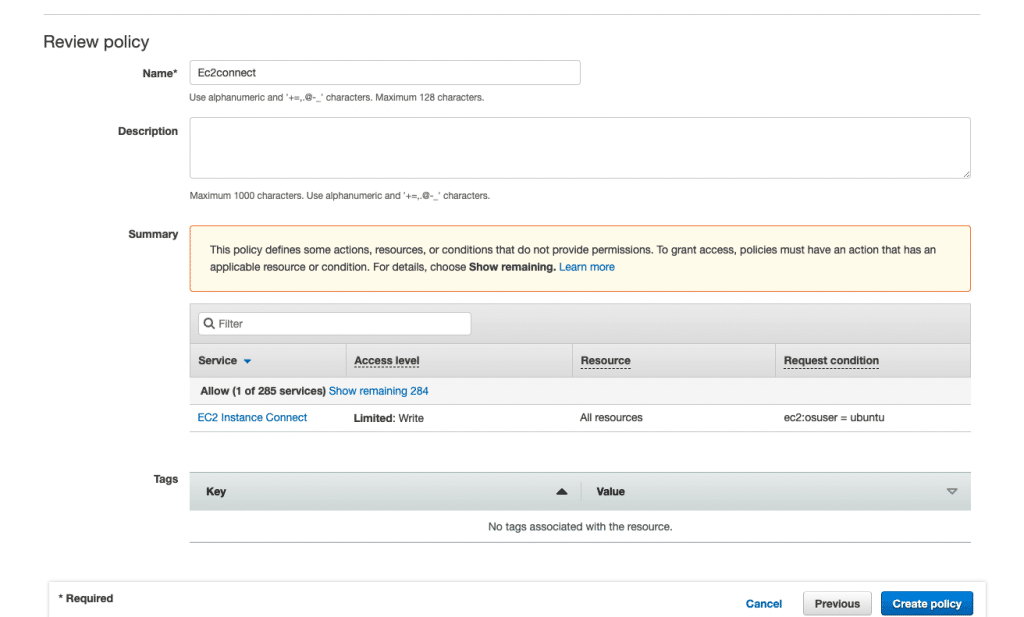Expand list with Show remaining 284
The width and height of the screenshot is (1024, 617).
pyautogui.click(x=378, y=391)
